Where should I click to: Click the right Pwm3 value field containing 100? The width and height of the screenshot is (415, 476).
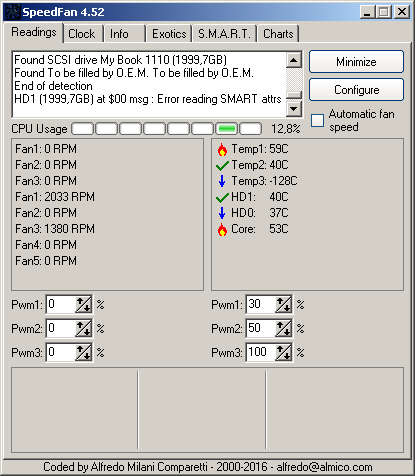(x=261, y=352)
